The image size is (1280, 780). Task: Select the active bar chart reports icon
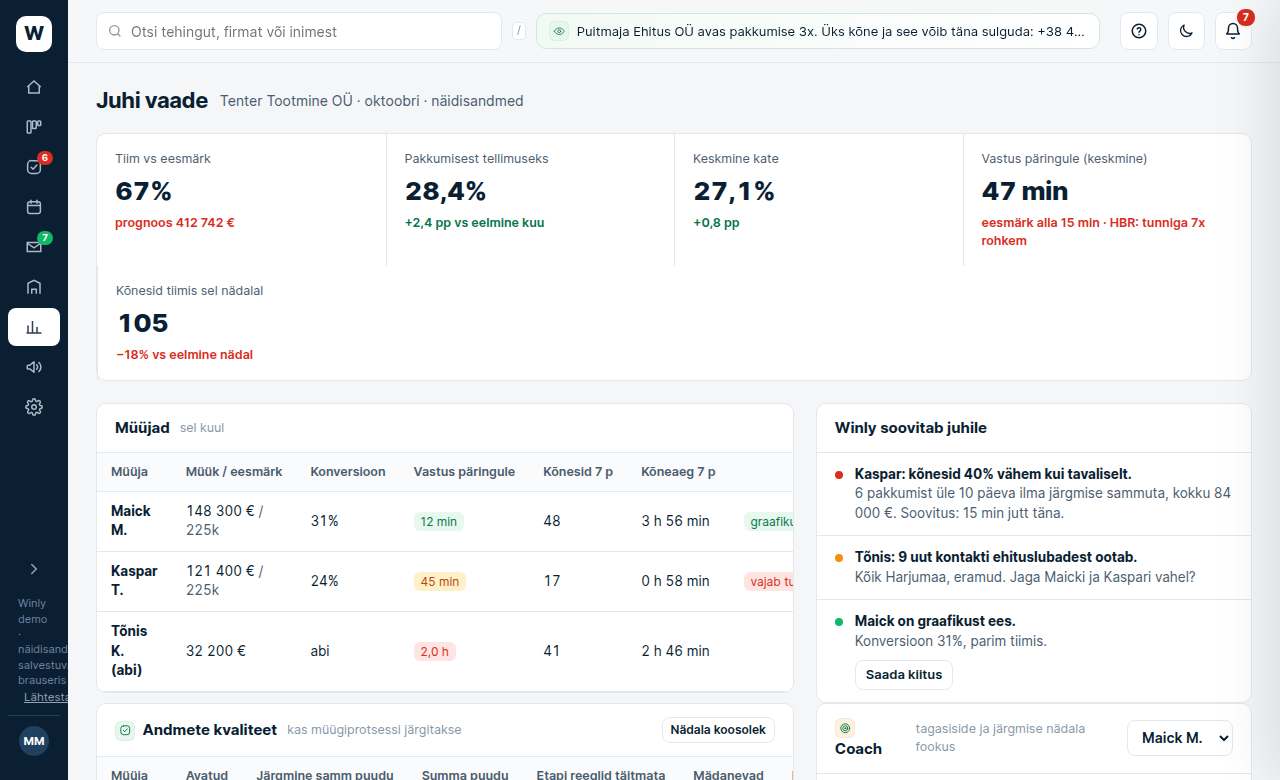pyautogui.click(x=34, y=327)
